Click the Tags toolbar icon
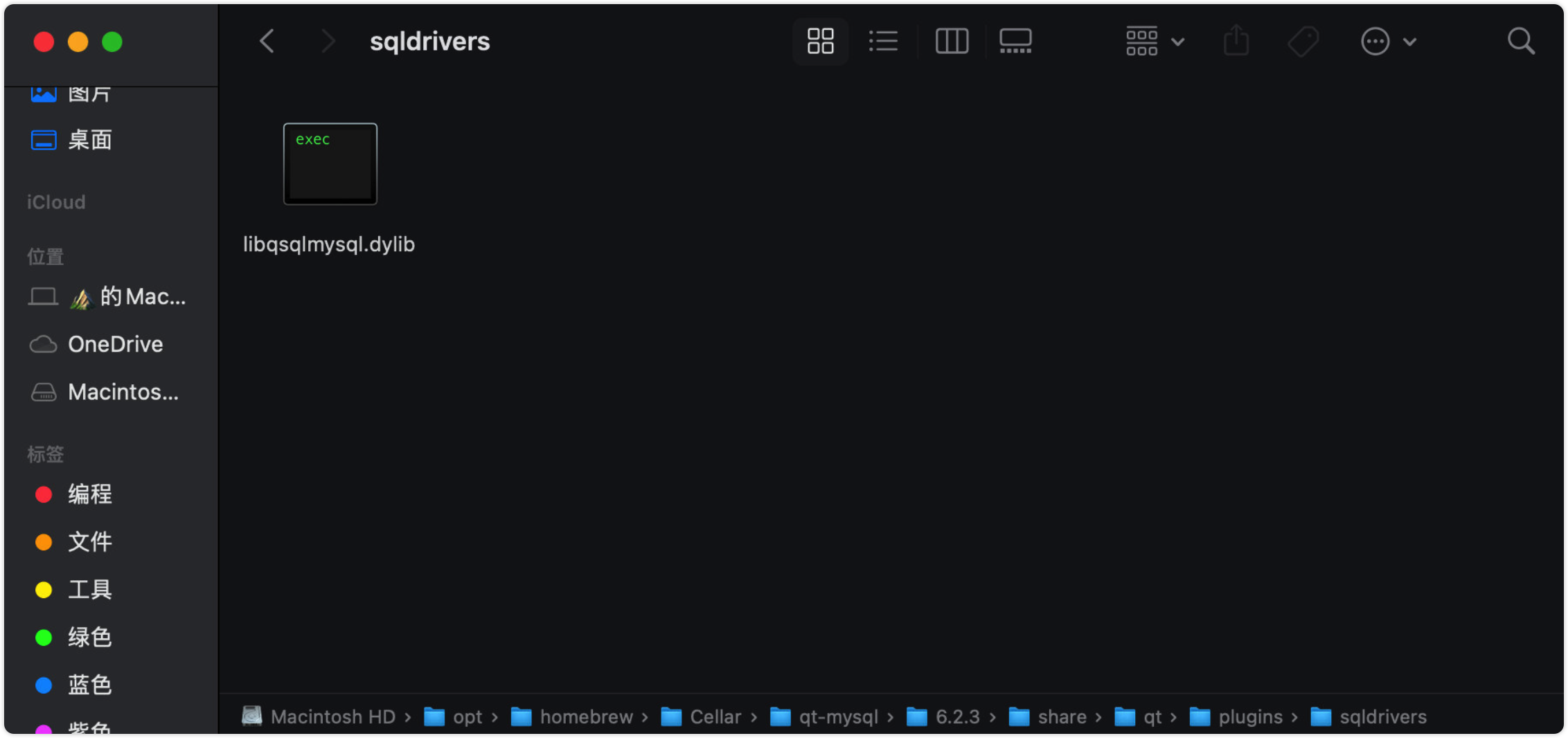This screenshot has height=738, width=1568. (x=1303, y=42)
